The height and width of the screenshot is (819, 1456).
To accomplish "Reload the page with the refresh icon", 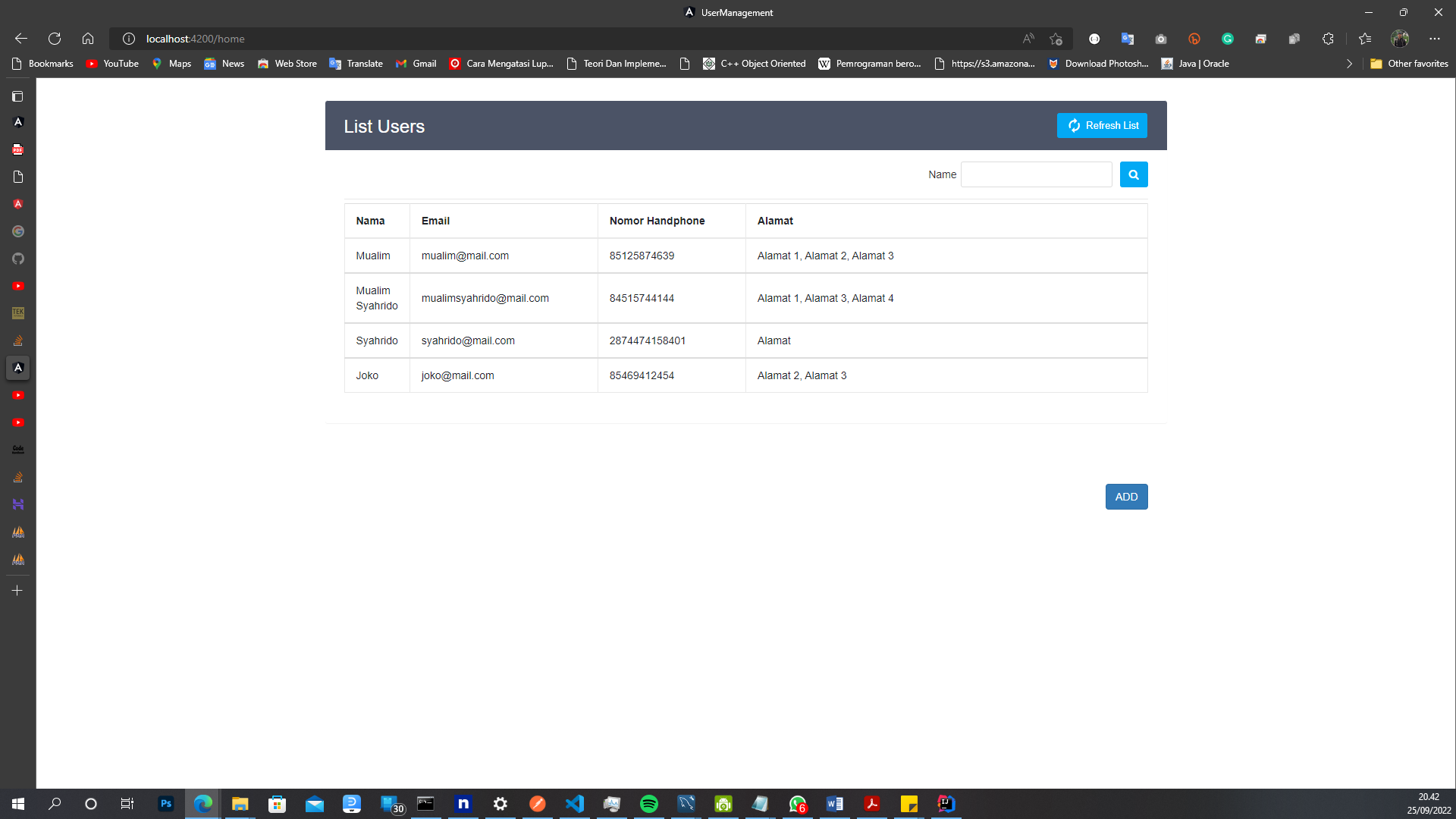I will point(55,39).
